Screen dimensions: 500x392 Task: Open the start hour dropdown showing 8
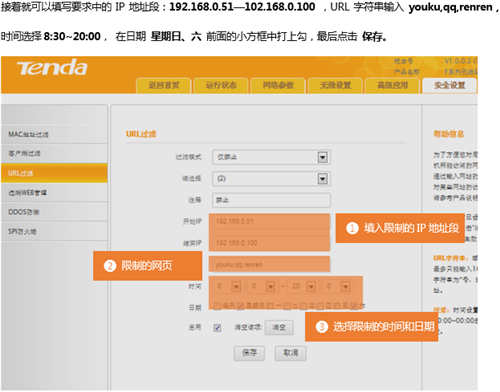(x=228, y=286)
